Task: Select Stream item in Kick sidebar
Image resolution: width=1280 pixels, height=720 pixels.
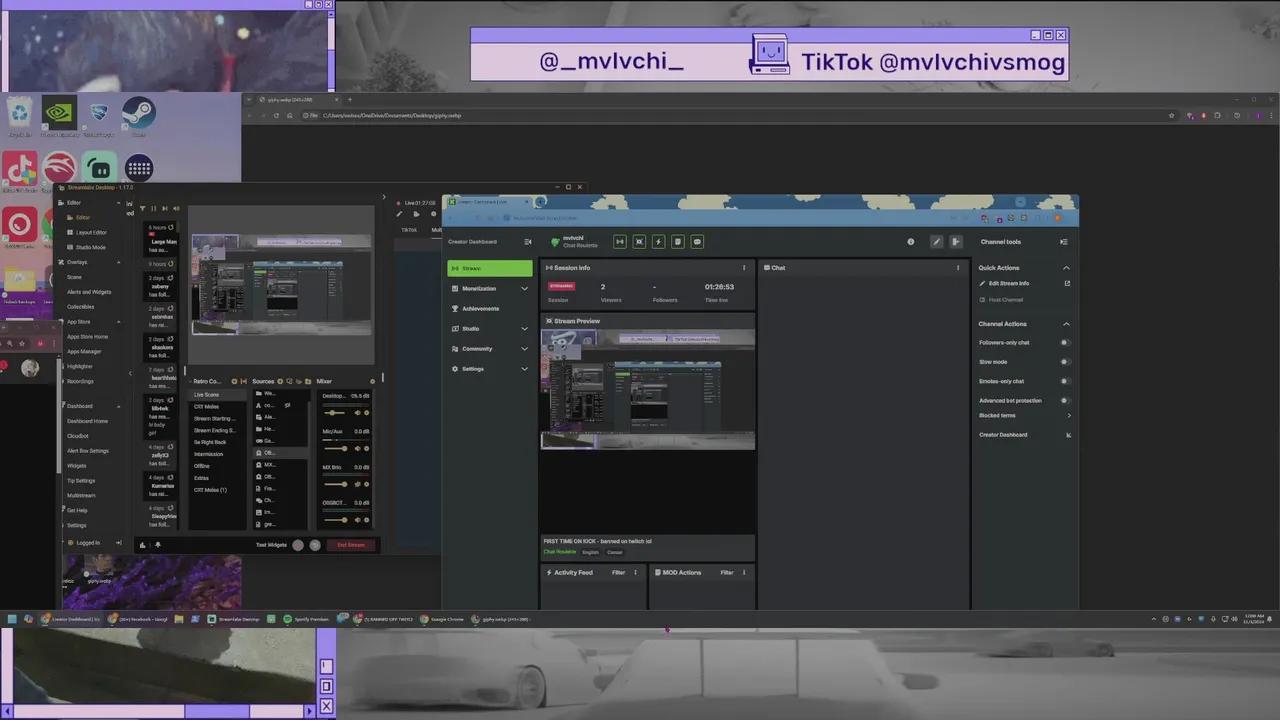Action: (x=490, y=268)
